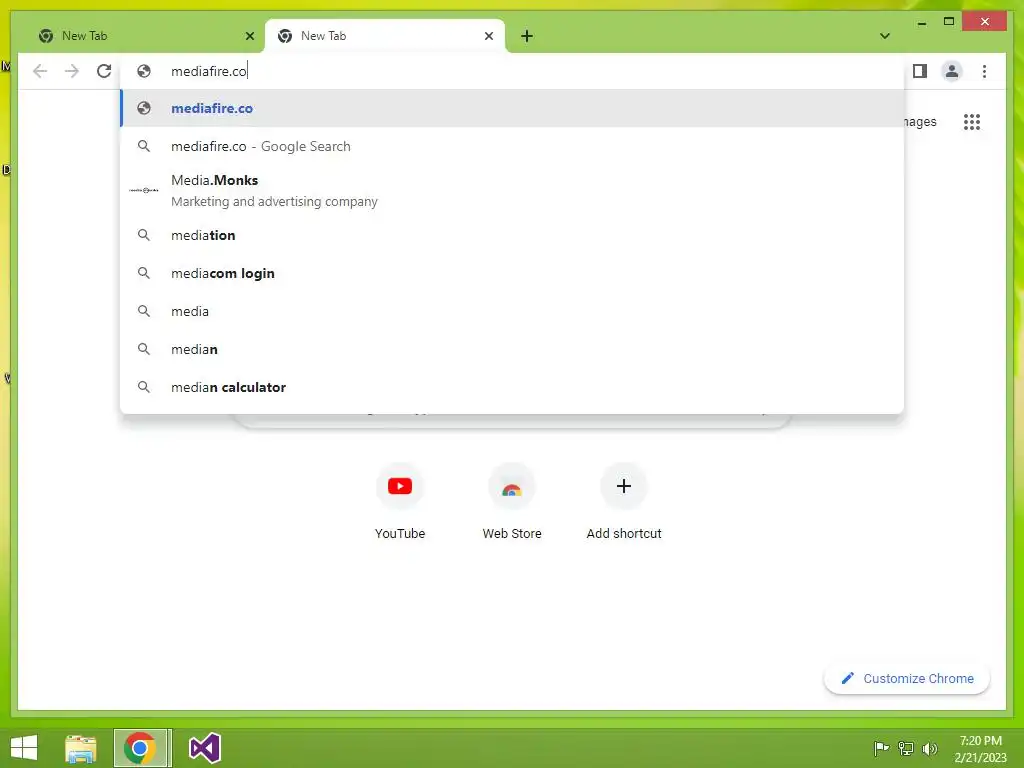Viewport: 1024px width, 768px height.
Task: Select the median calculator suggestion
Action: [512, 387]
